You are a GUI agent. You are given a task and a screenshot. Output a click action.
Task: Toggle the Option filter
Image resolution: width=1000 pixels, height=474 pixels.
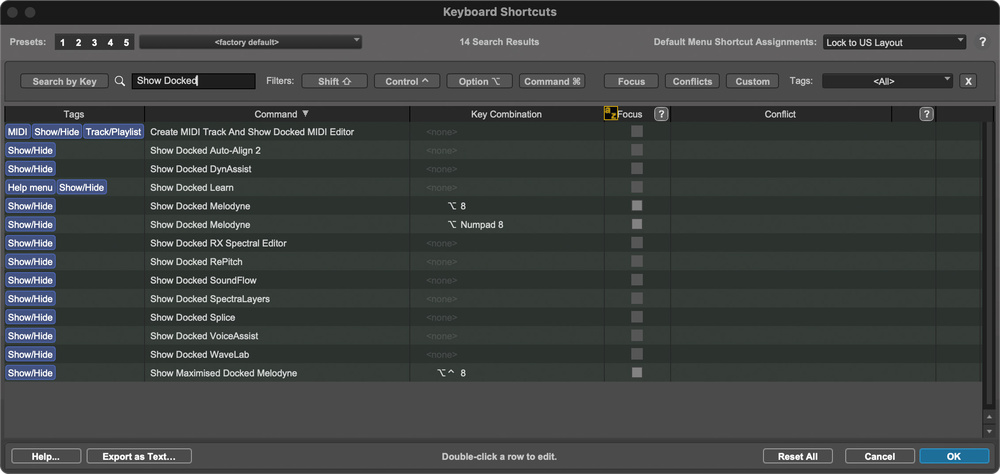[480, 81]
